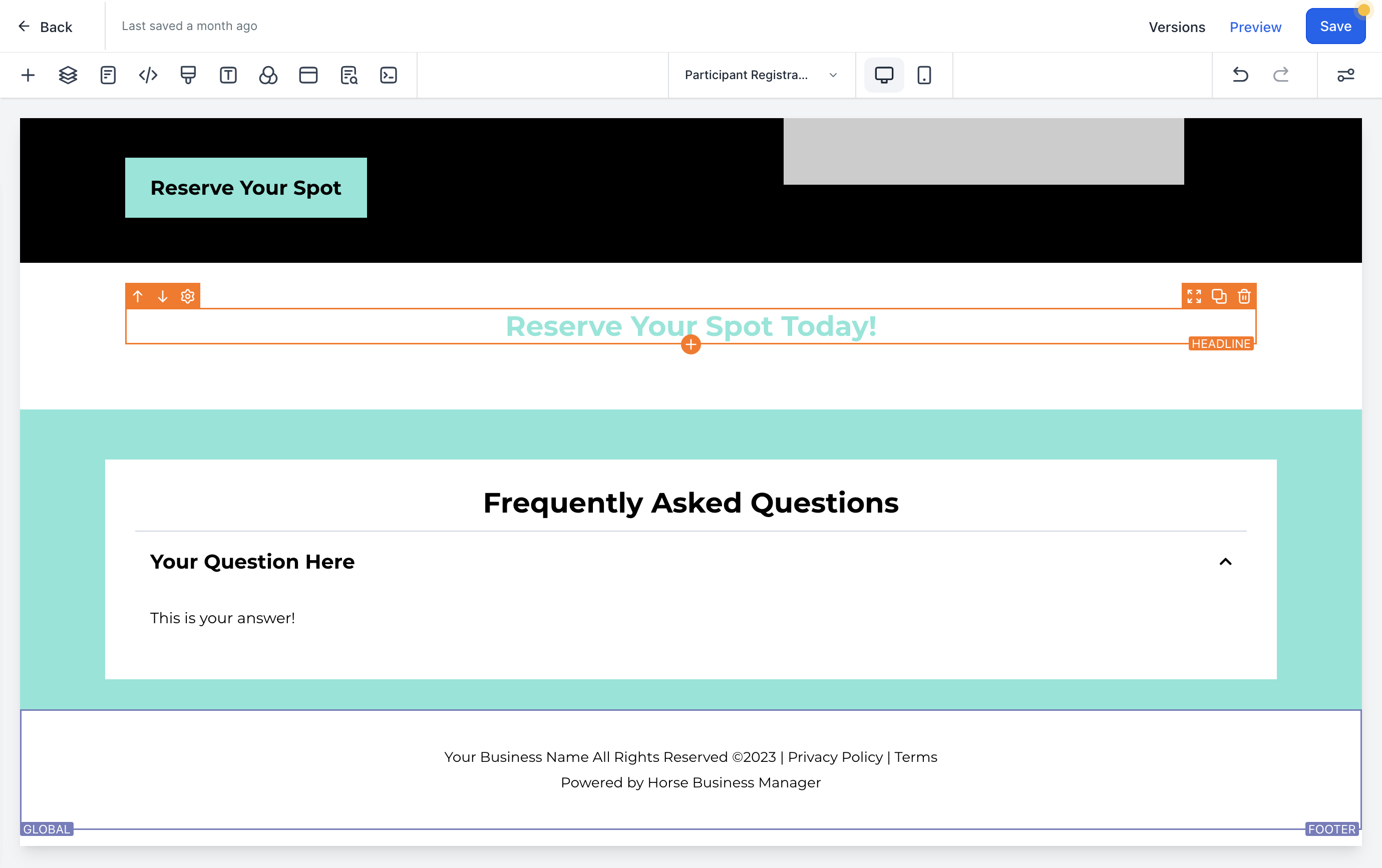Open the custom code icon
The height and width of the screenshot is (868, 1382).
coord(148,75)
